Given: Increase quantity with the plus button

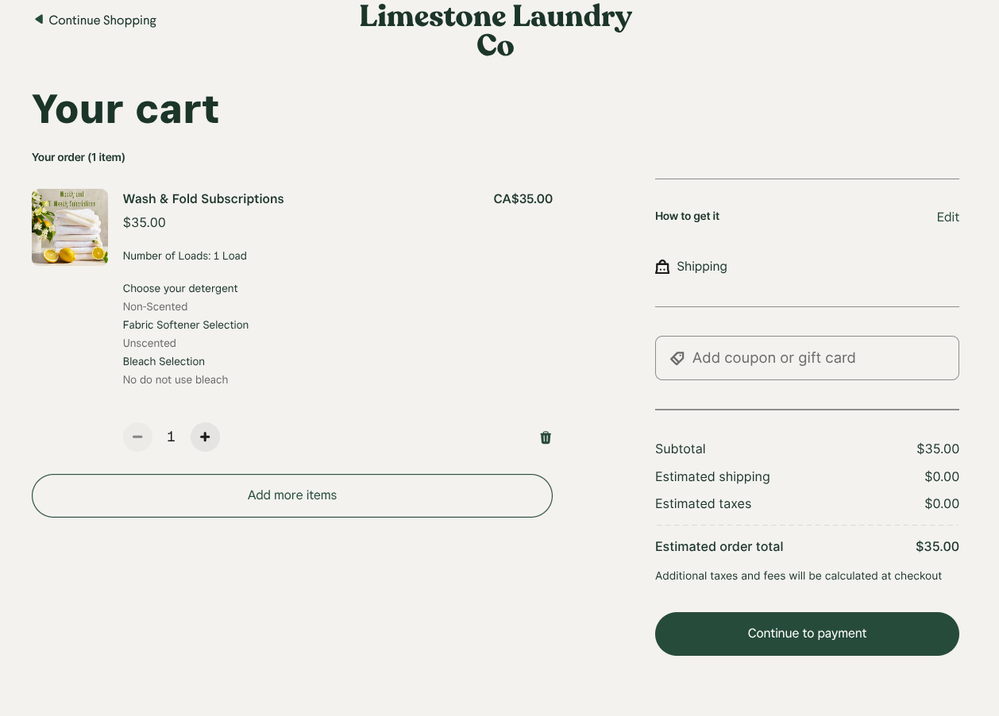Looking at the screenshot, I should [205, 437].
